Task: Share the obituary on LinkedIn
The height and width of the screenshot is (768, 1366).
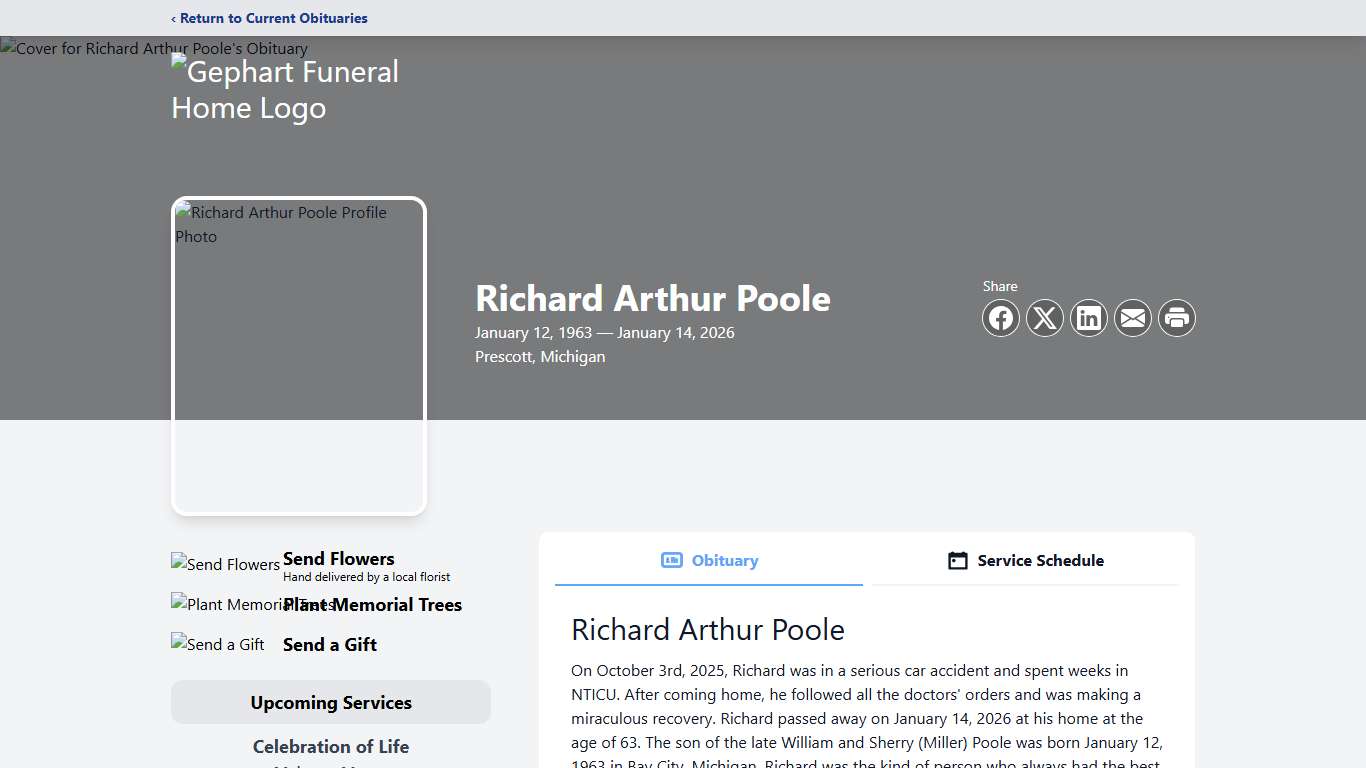Action: point(1089,318)
